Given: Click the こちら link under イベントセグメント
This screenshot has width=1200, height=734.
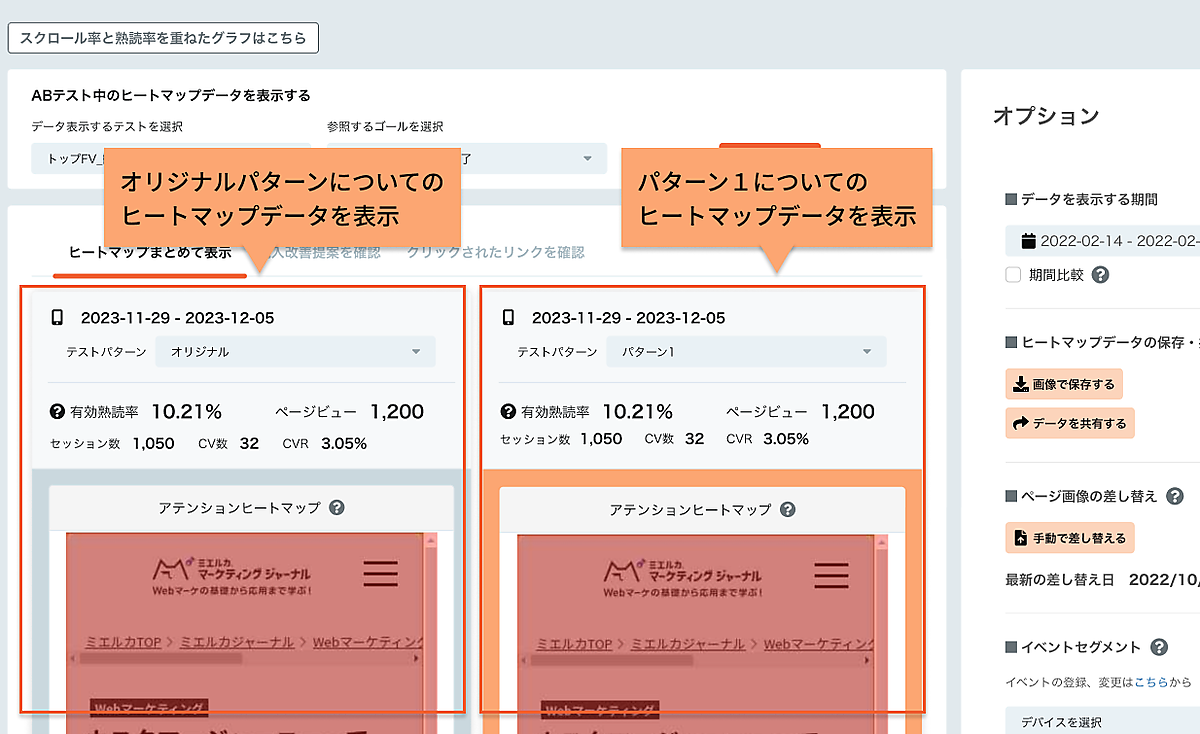Looking at the screenshot, I should click(x=1147, y=682).
